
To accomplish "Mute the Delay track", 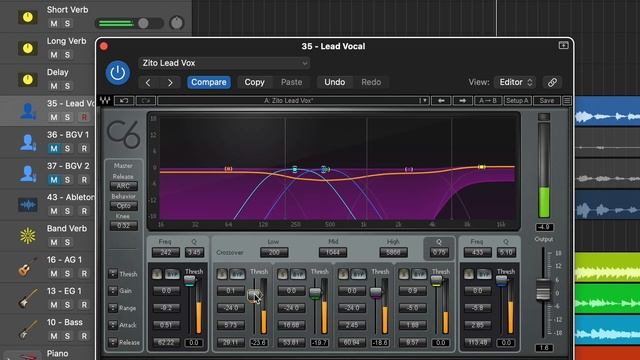I will point(53,86).
